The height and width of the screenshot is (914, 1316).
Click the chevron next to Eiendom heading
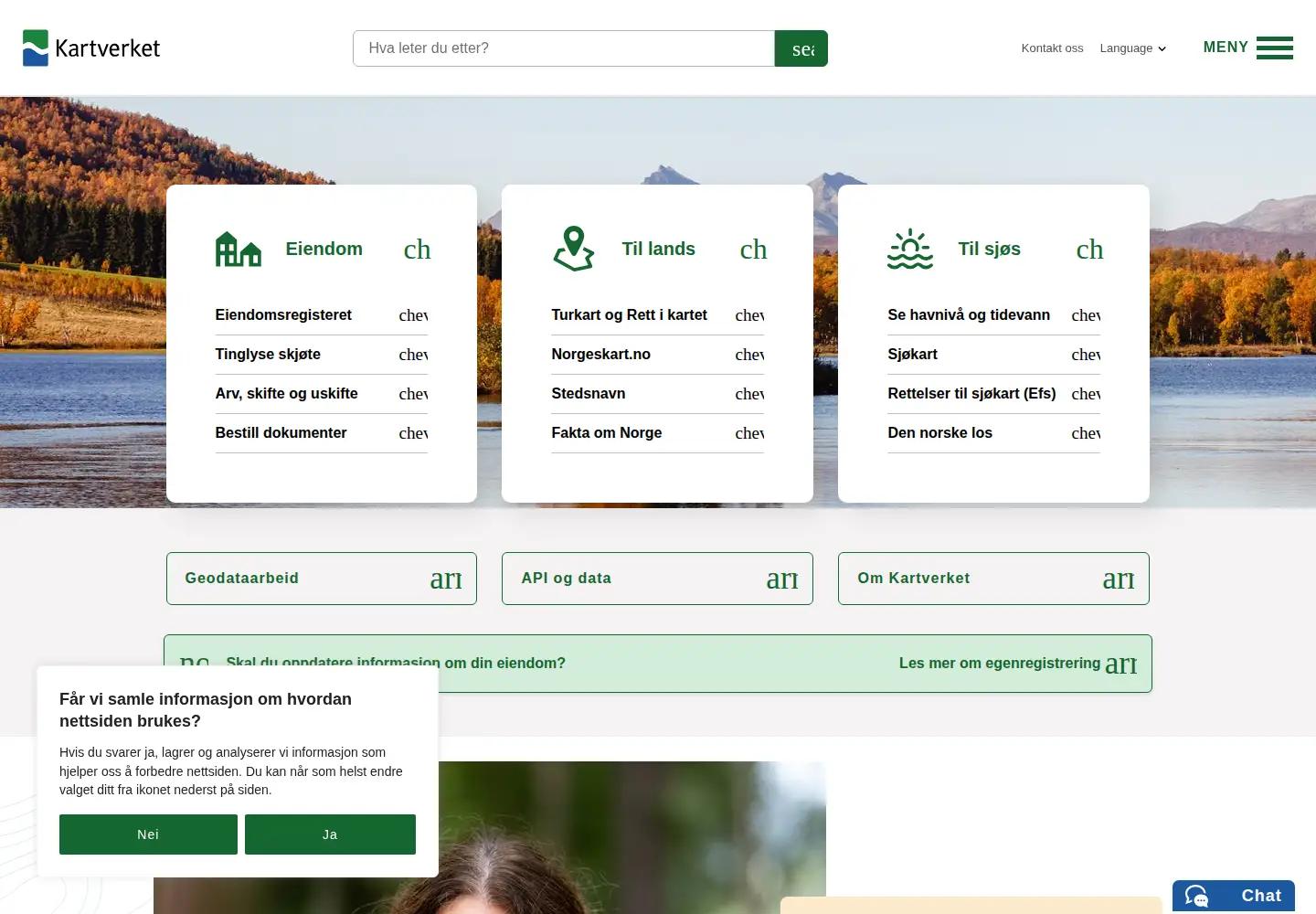click(417, 249)
